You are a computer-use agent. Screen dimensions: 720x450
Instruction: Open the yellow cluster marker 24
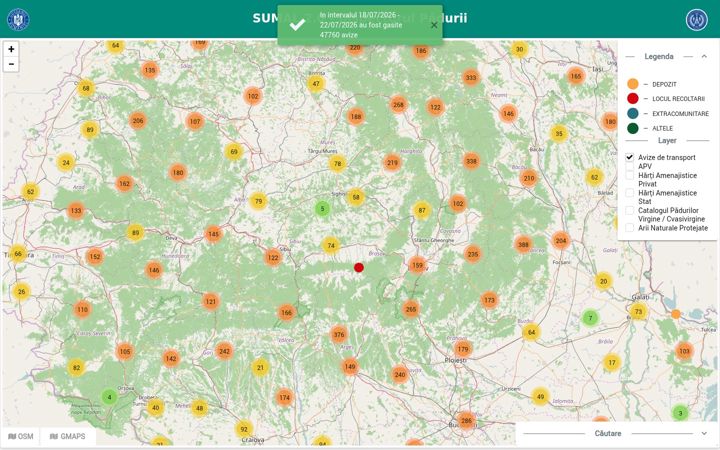66,162
